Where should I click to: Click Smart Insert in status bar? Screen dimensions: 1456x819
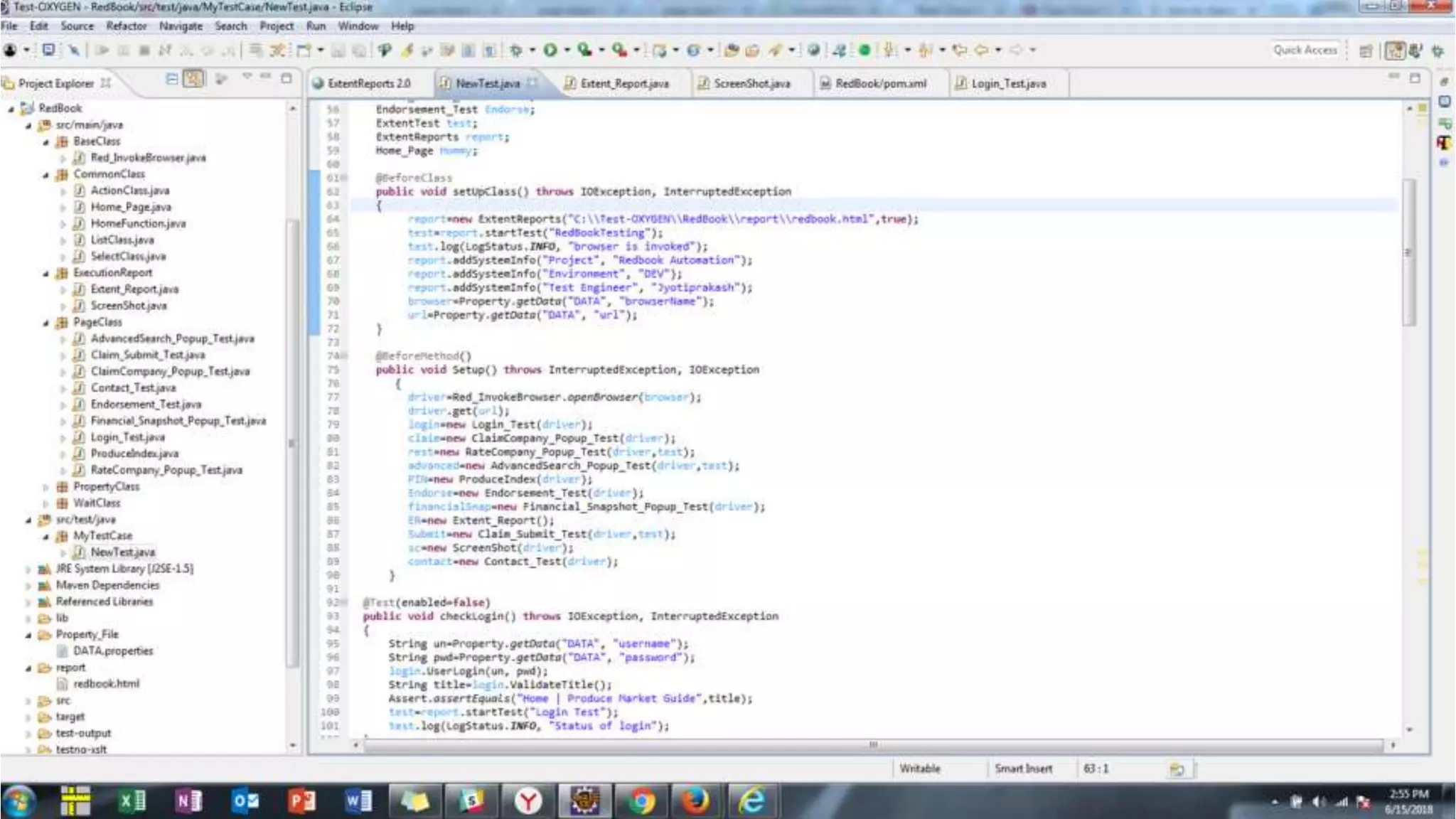(1023, 769)
